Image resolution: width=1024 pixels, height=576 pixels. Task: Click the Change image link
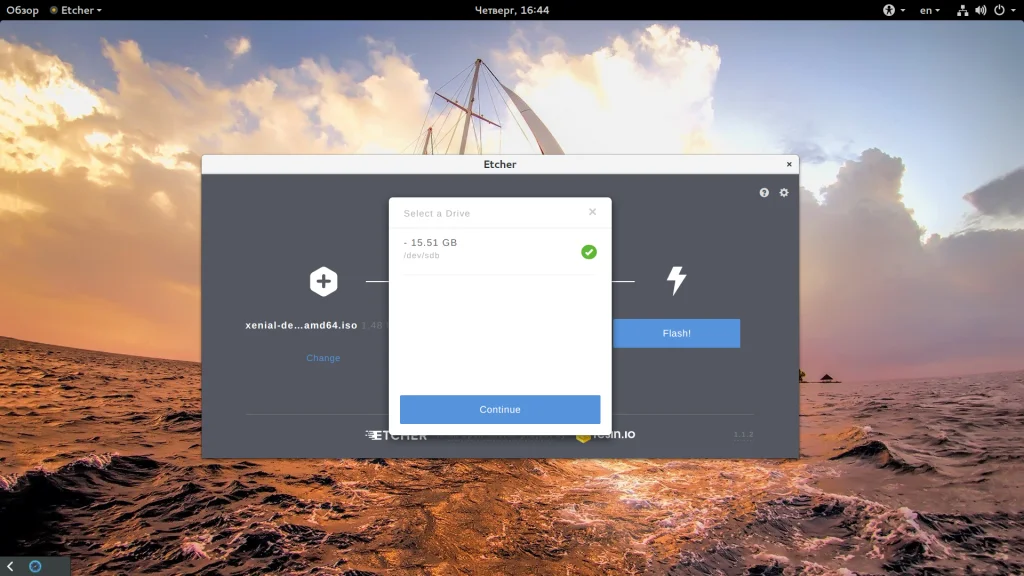[323, 358]
